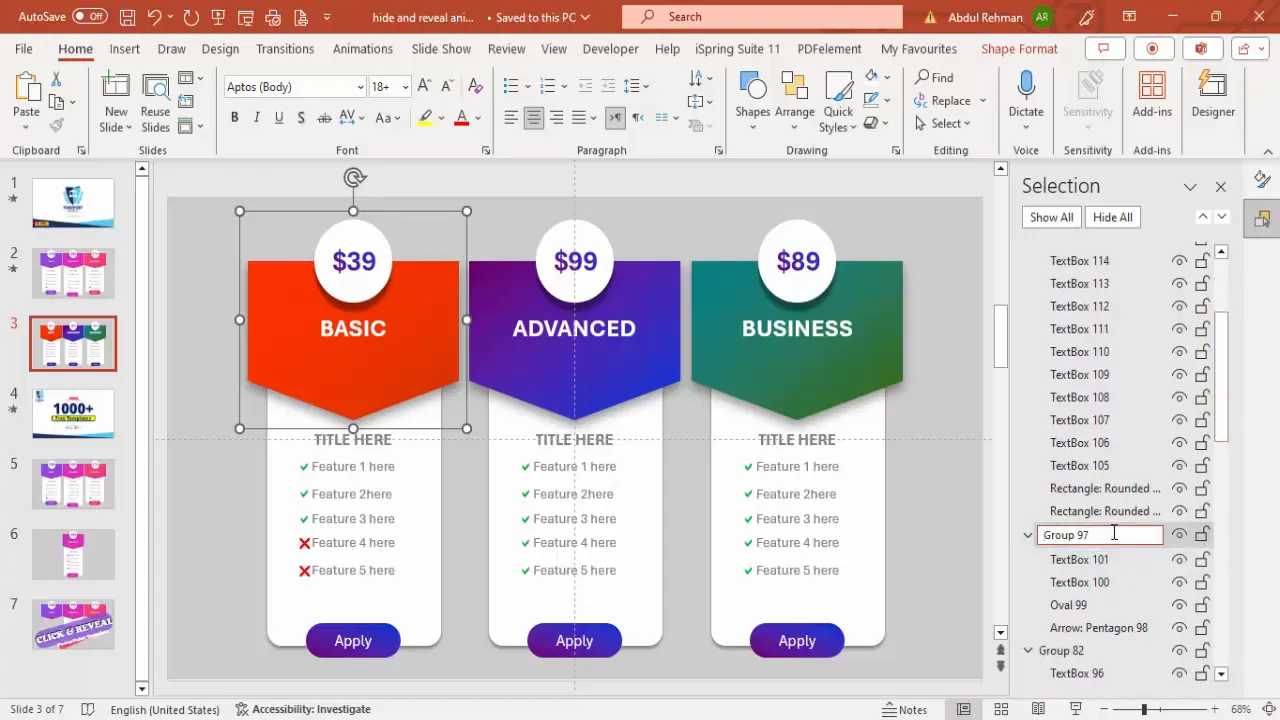
Task: Toggle visibility of Group 97
Action: [1180, 535]
